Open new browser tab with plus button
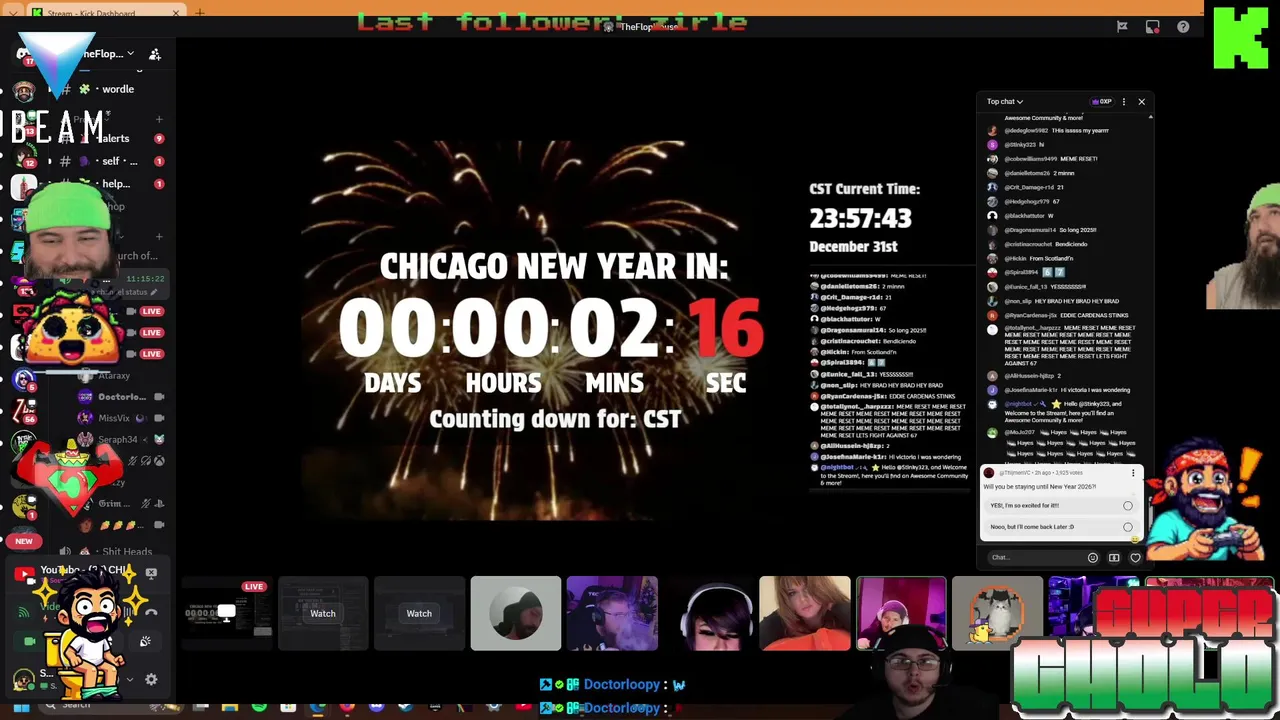 pyautogui.click(x=200, y=13)
